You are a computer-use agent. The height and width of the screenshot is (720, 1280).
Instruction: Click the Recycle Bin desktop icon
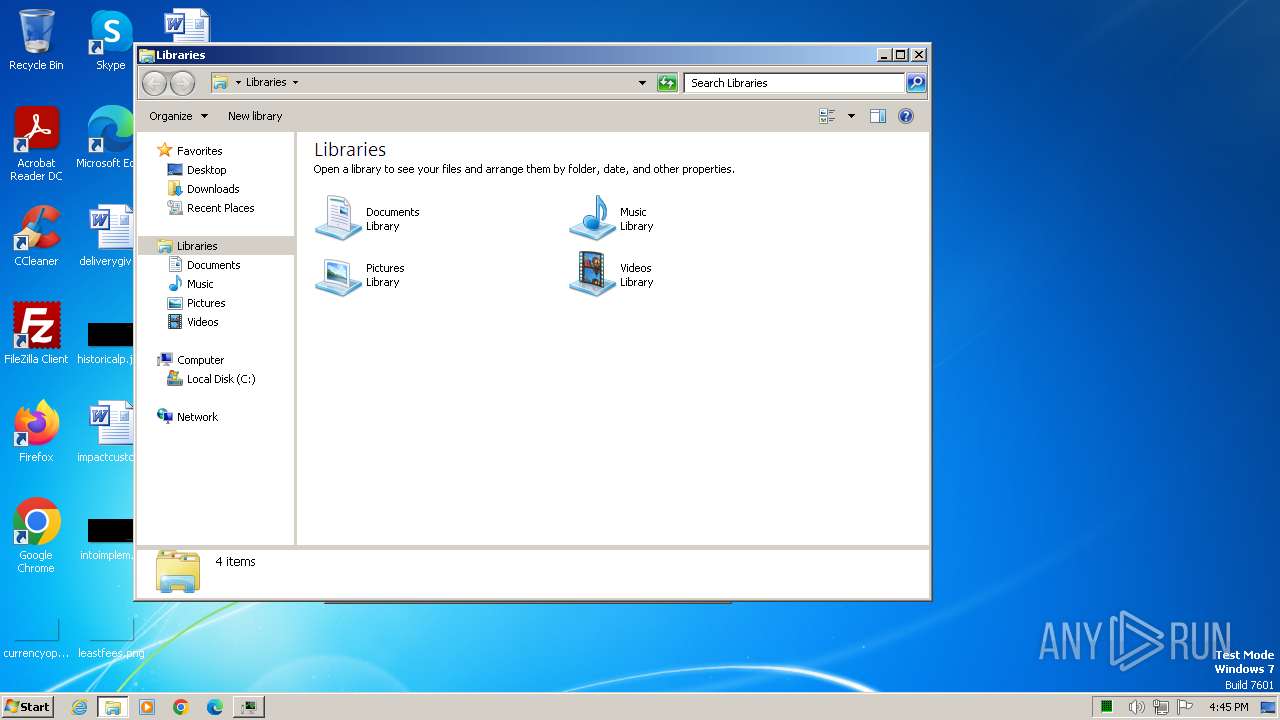[x=36, y=40]
